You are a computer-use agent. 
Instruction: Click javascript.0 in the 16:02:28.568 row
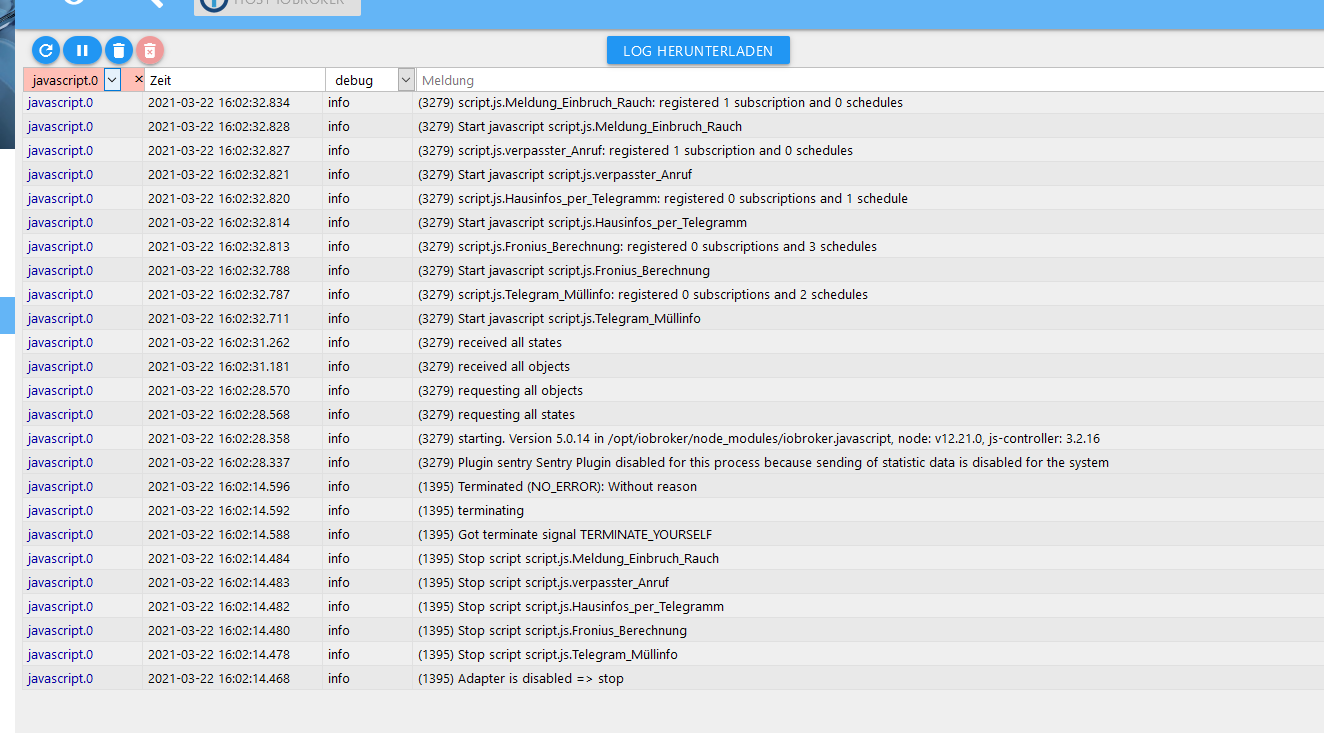click(x=60, y=415)
